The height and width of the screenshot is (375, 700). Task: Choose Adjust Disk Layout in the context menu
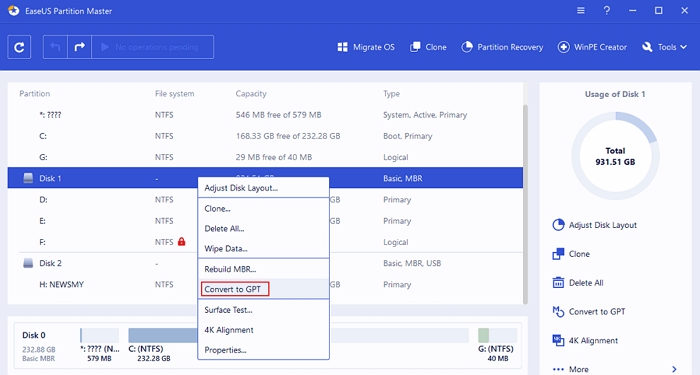coord(263,188)
